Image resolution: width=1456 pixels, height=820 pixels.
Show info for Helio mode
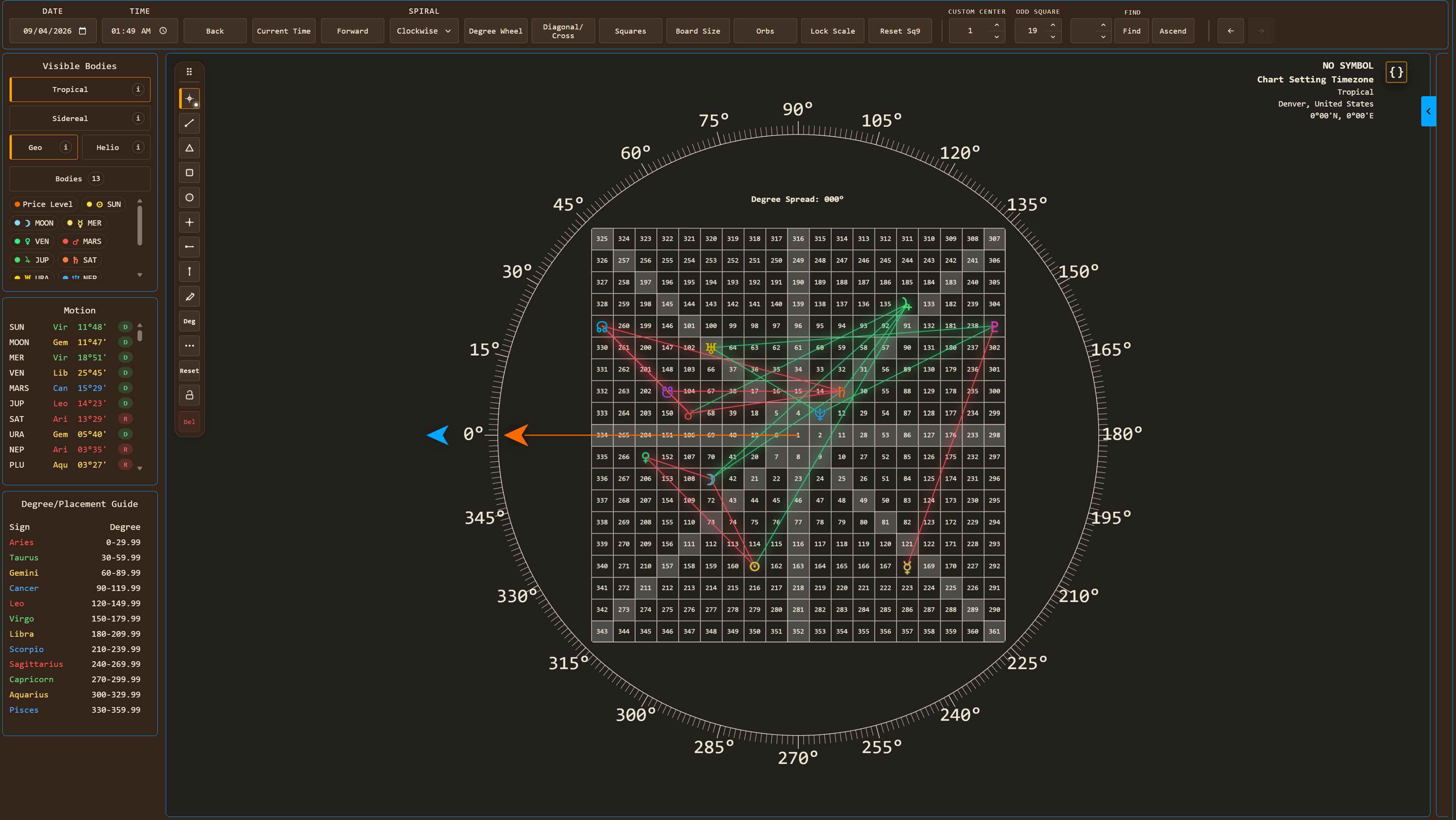(x=138, y=147)
